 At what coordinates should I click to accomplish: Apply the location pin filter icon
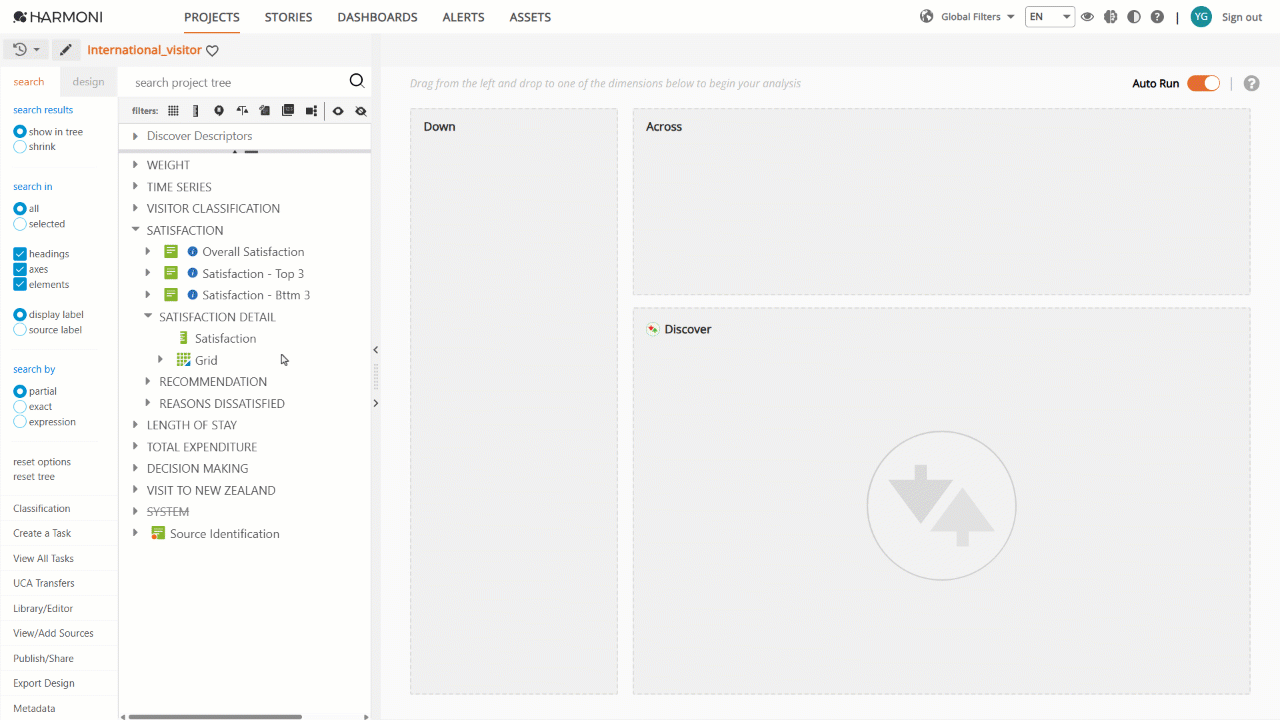coord(218,111)
